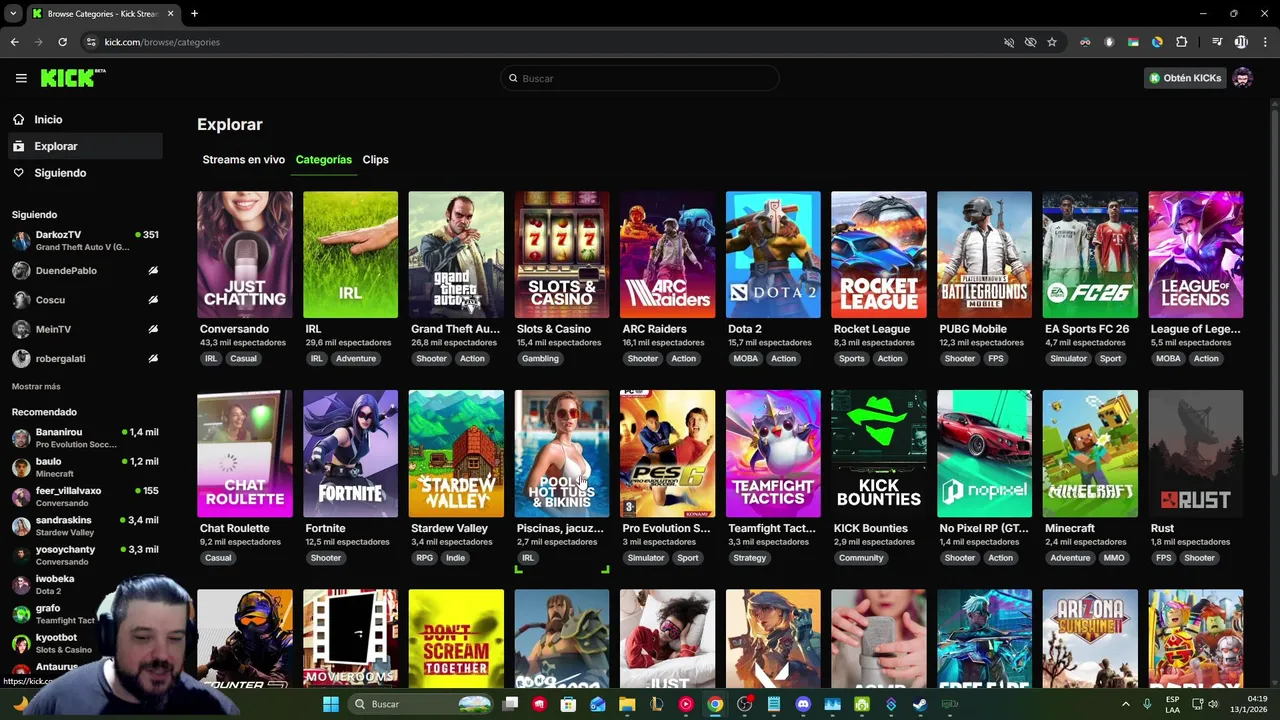Expand Mostrar más in the sidebar
This screenshot has height=720, width=1280.
(x=36, y=386)
